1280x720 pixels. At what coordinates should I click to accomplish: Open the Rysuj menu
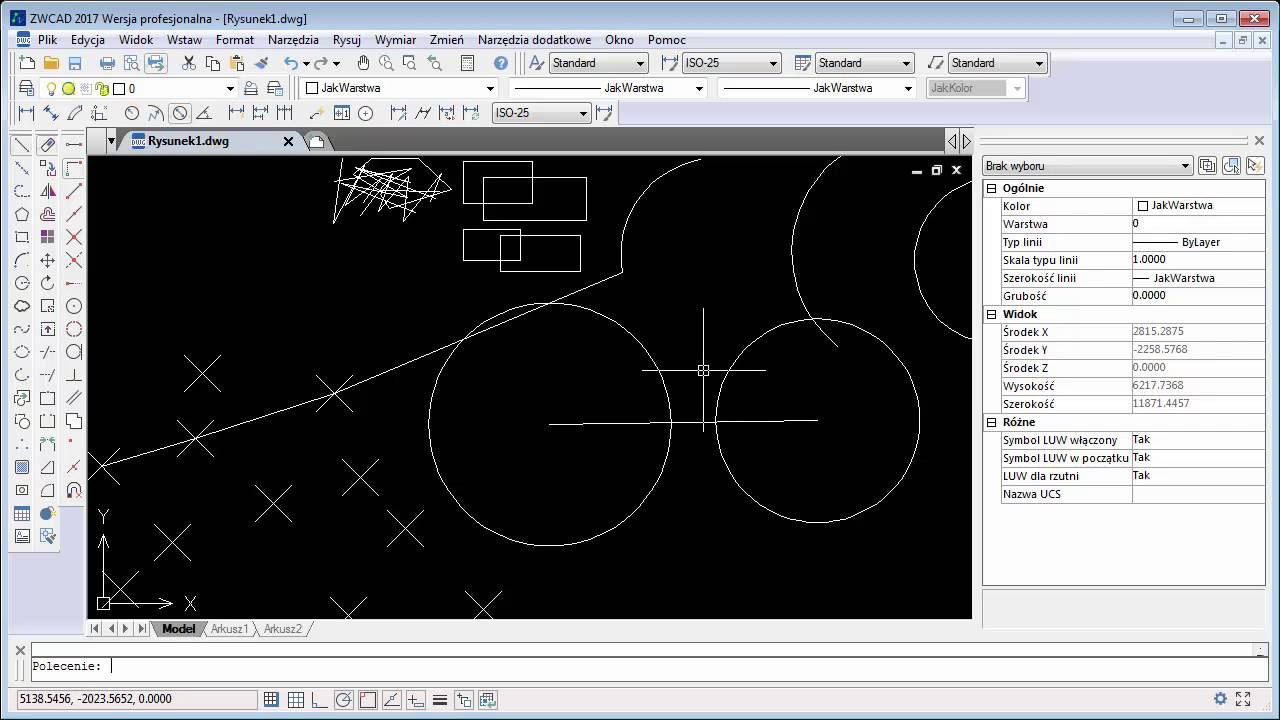(x=347, y=40)
